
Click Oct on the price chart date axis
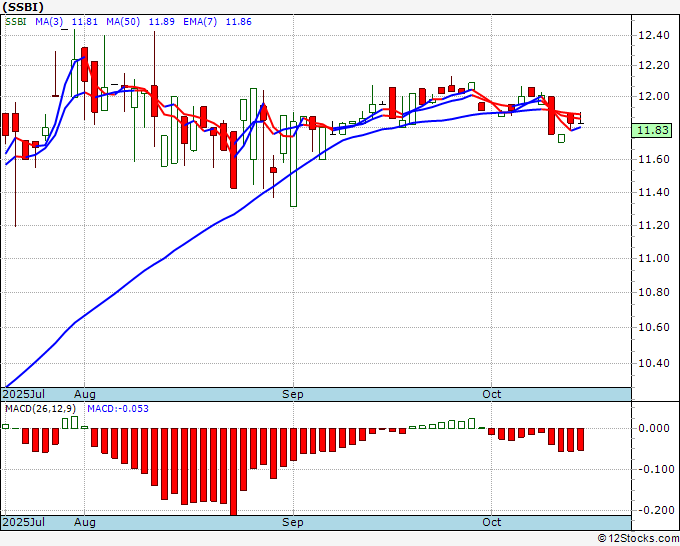click(491, 394)
